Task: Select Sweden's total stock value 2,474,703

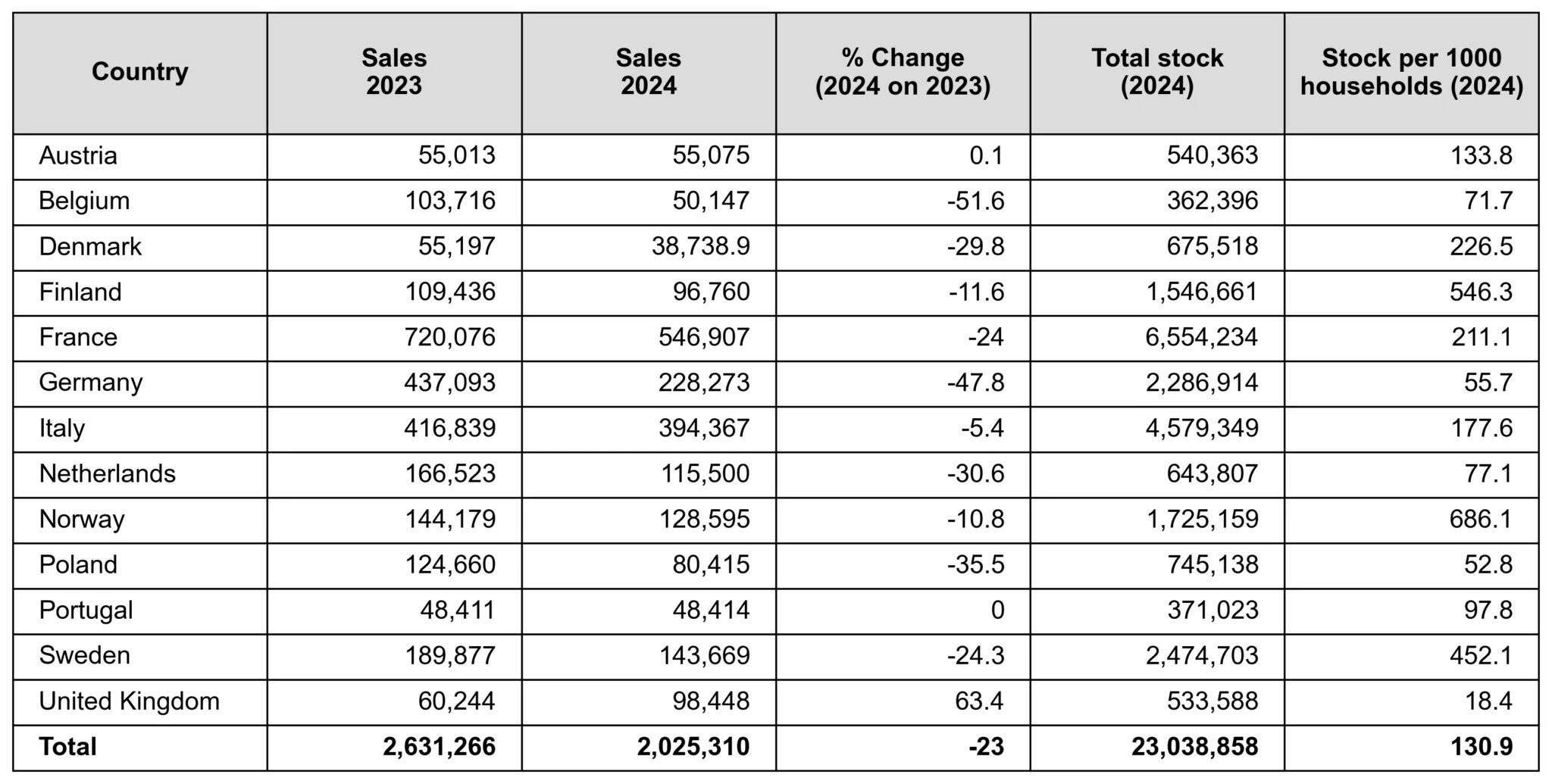Action: pos(1201,656)
